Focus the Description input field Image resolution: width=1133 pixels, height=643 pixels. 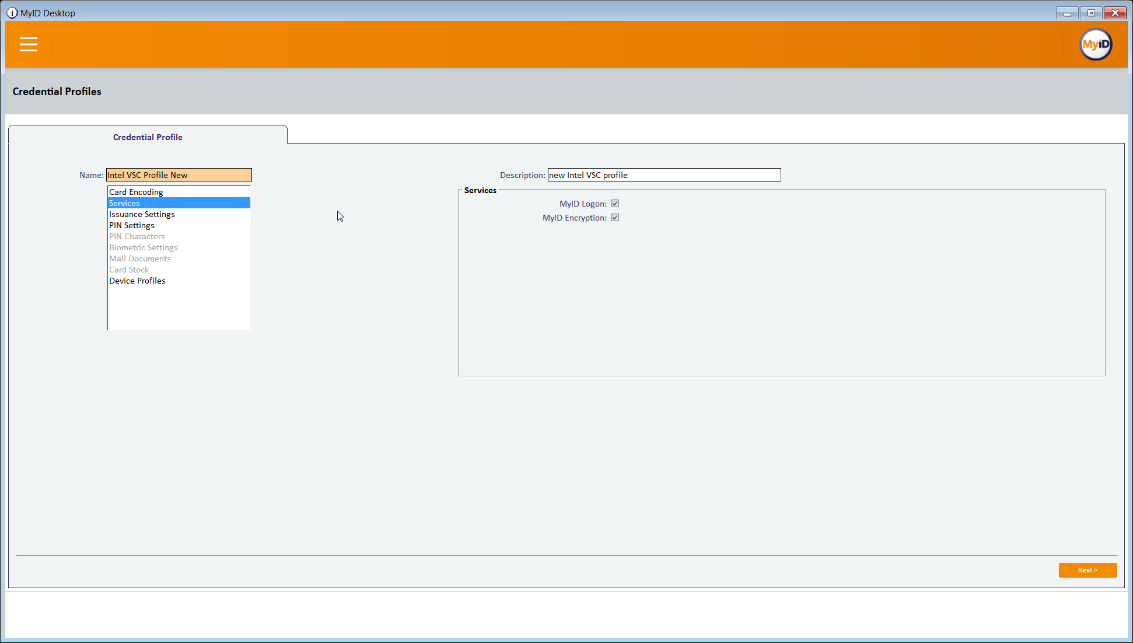[664, 175]
